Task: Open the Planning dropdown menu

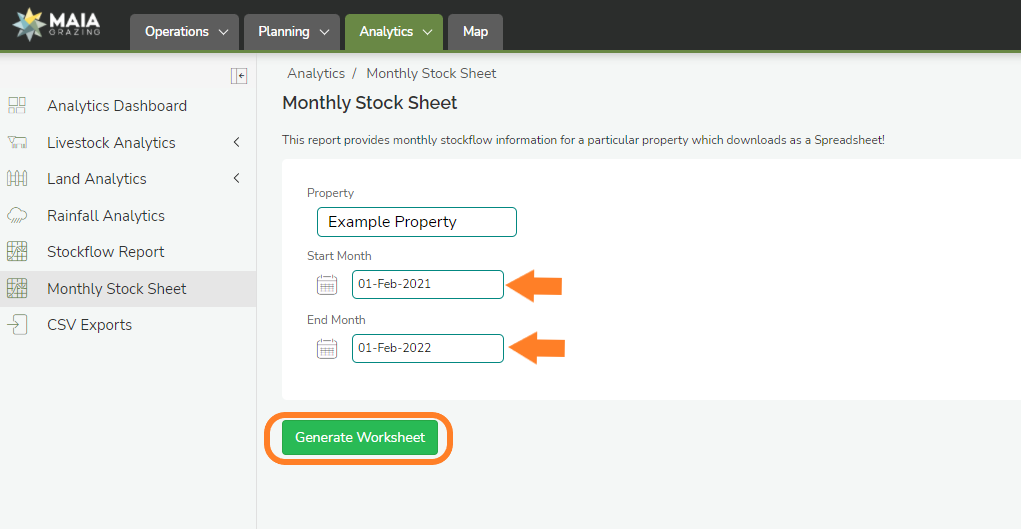Action: pos(292,32)
